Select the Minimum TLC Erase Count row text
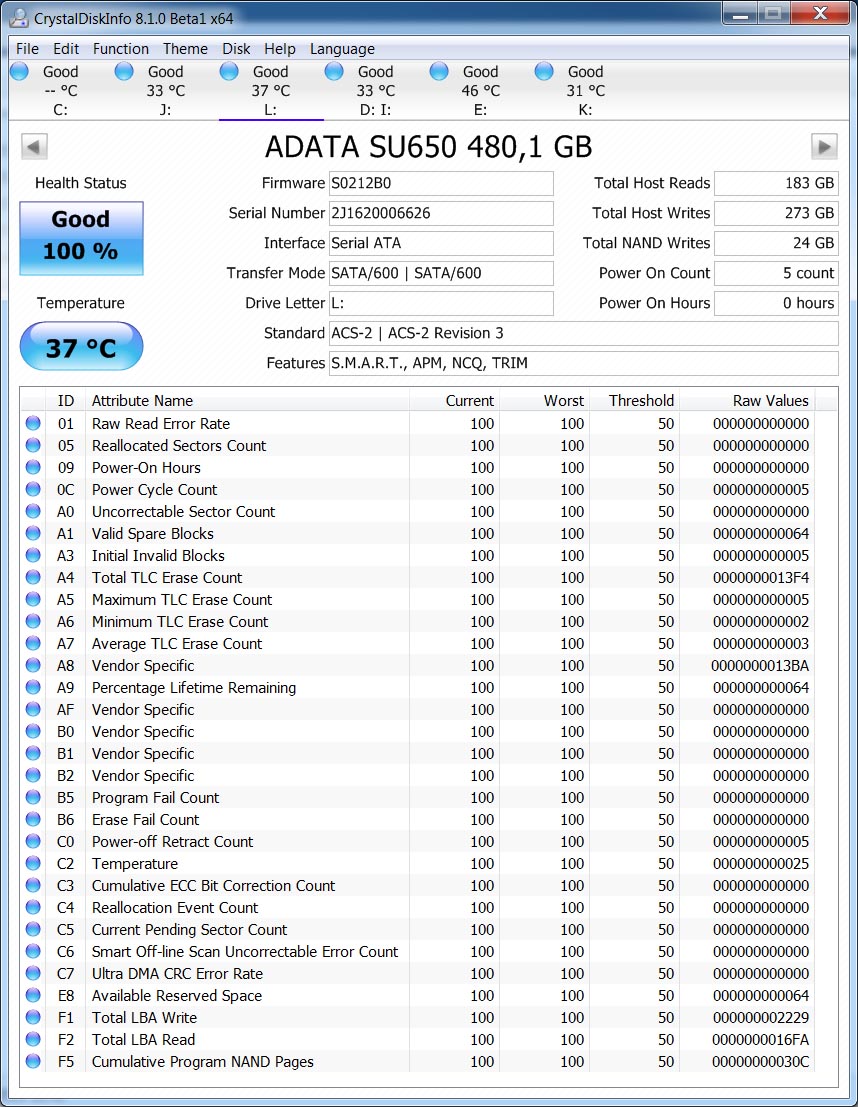 180,621
